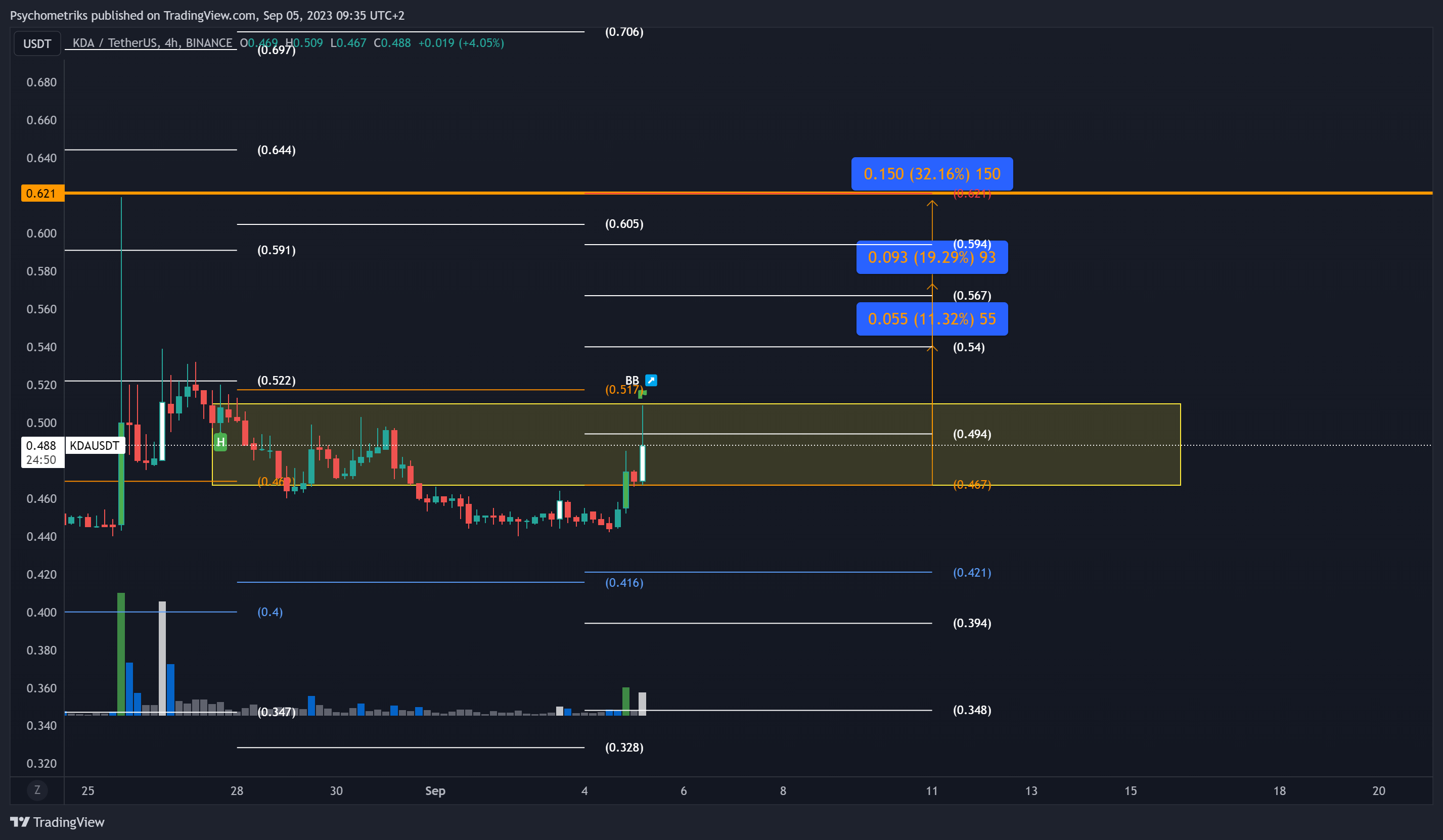This screenshot has width=1443, height=840.
Task: Click date 28 on time axis
Action: pyautogui.click(x=237, y=791)
